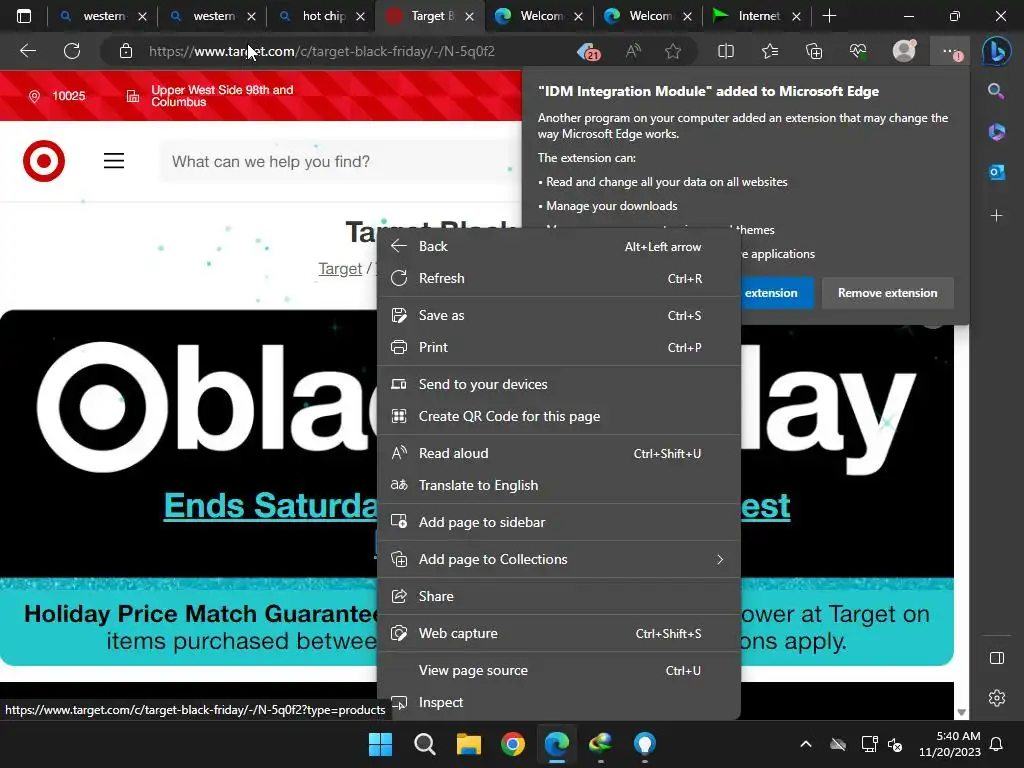The image size is (1024, 768).
Task: Select Inspect from the context menu
Action: click(558, 702)
